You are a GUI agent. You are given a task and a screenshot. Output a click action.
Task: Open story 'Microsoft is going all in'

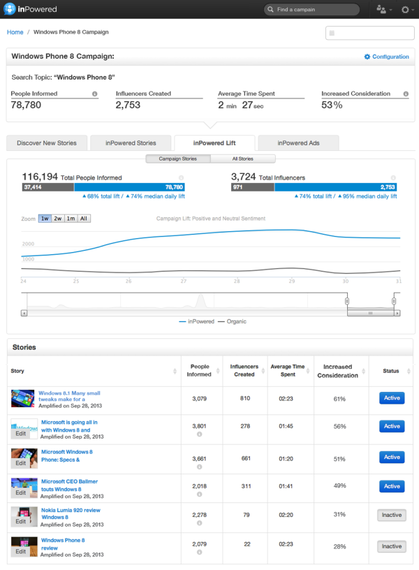[x=69, y=426]
